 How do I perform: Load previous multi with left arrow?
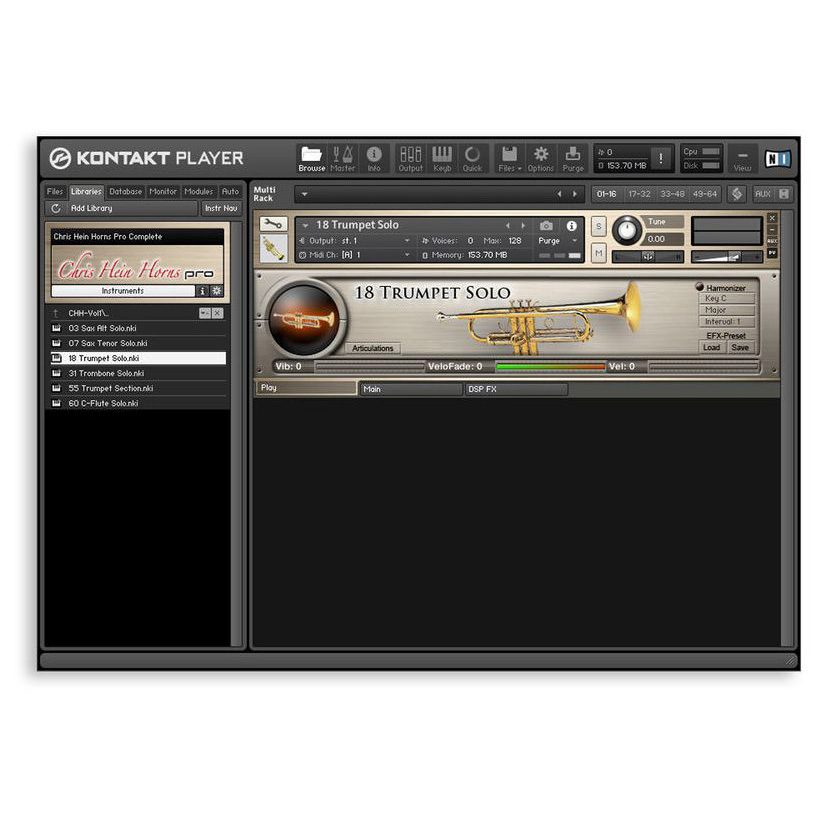tap(559, 194)
